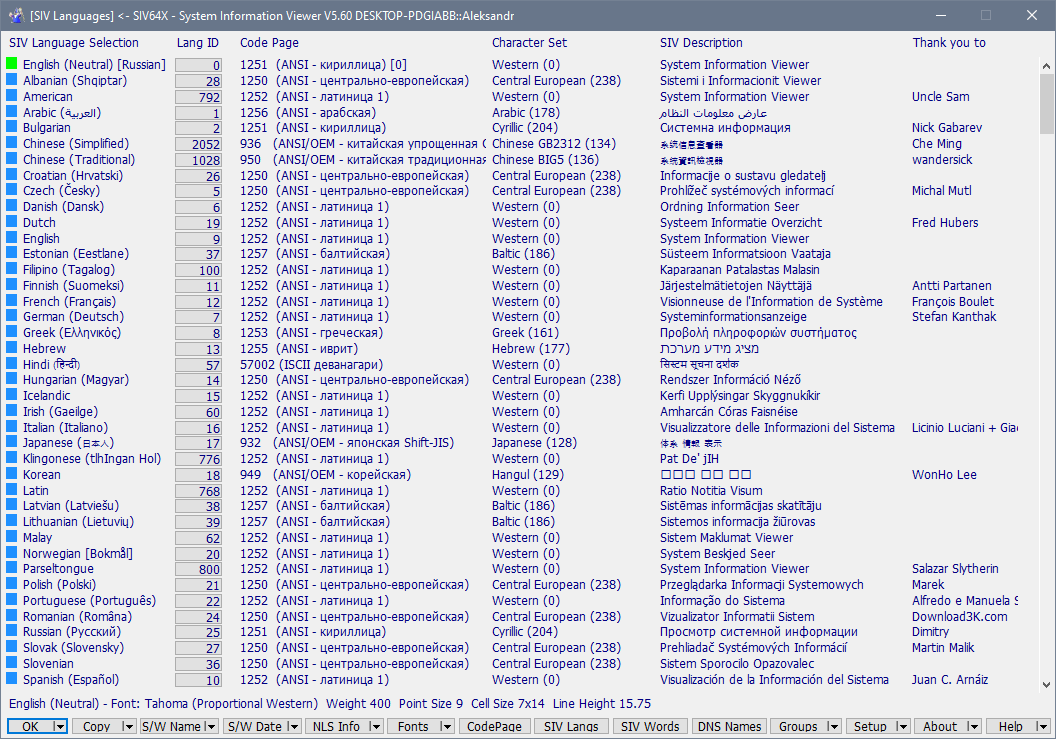Viewport: 1056px width, 739px height.
Task: Open the Groups dropdown arrow
Action: (x=834, y=726)
